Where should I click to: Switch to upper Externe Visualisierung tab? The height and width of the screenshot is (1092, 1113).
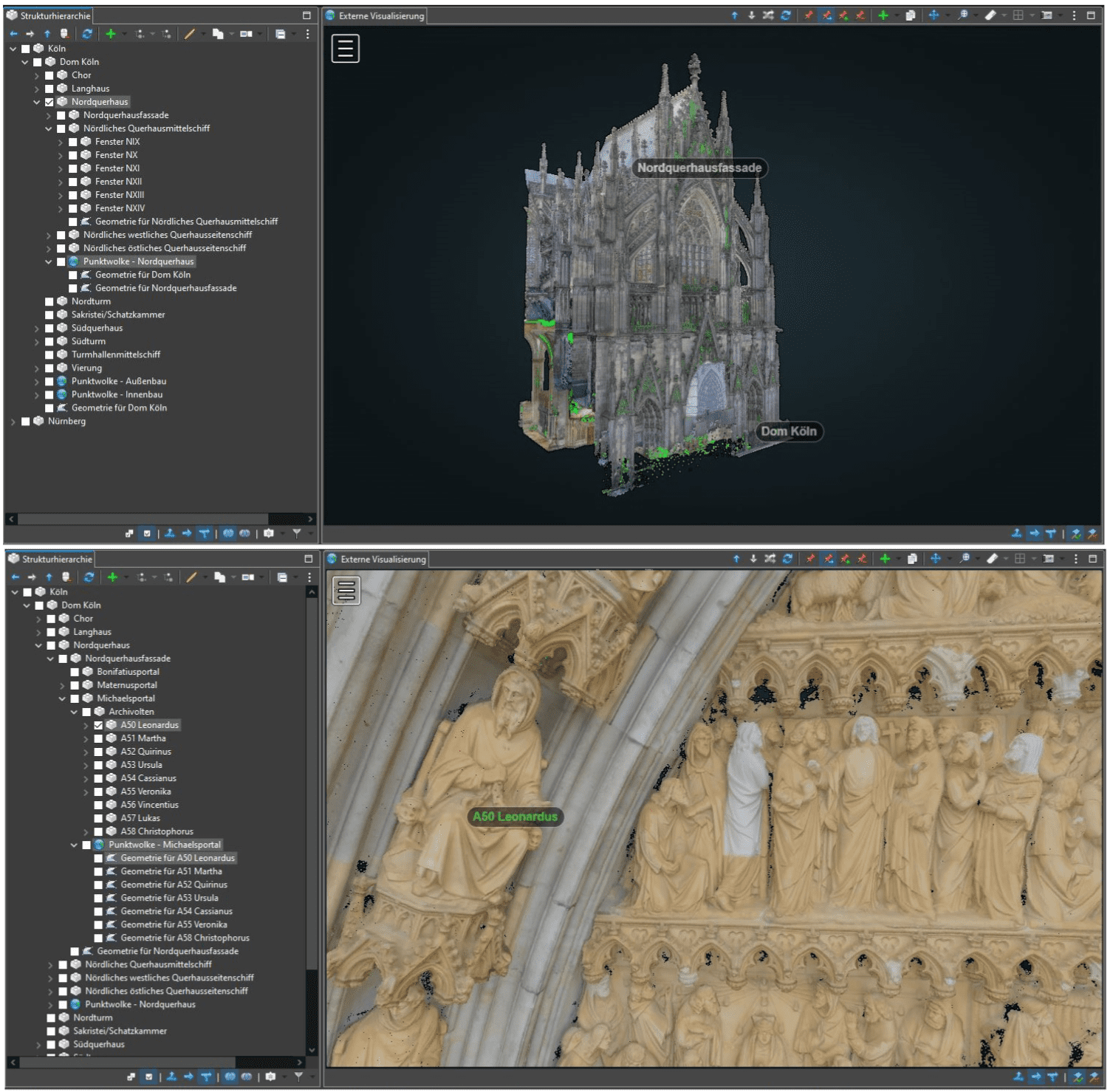pos(375,16)
